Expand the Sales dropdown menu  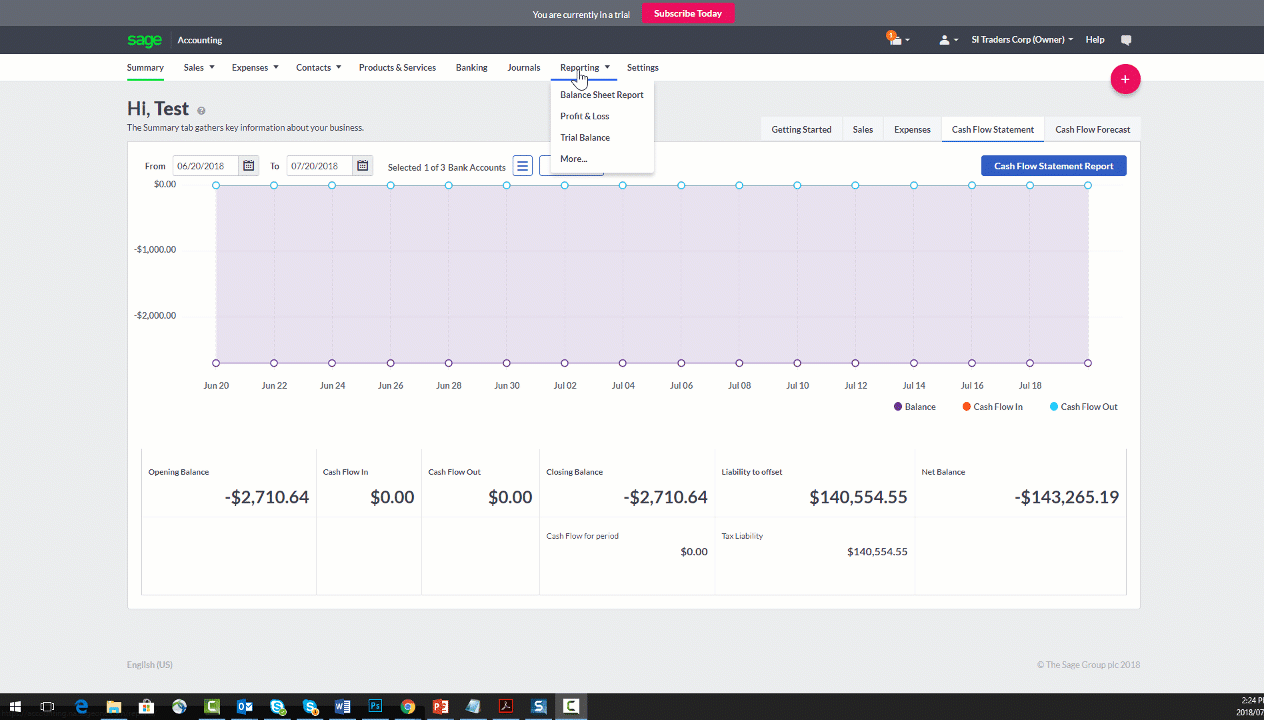coord(199,68)
